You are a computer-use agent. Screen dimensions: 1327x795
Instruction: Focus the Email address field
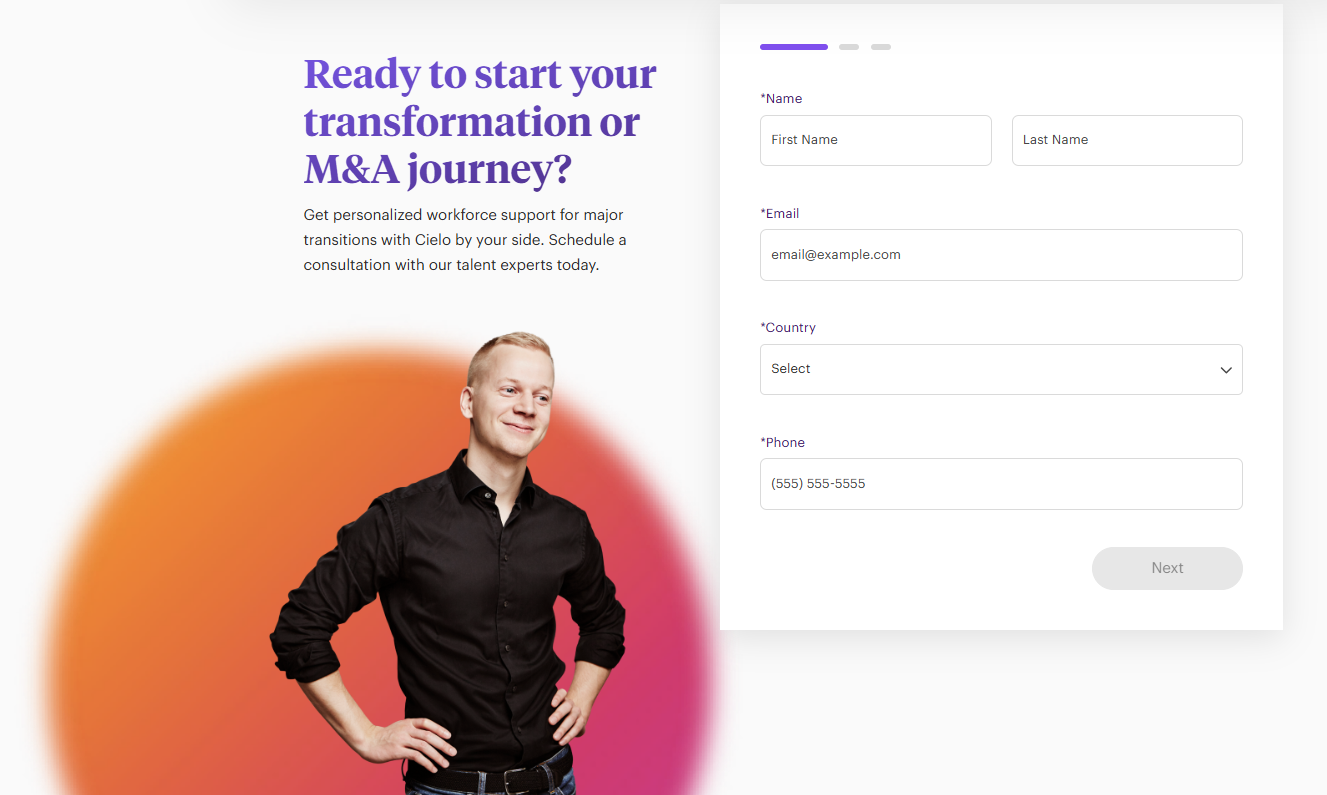pyautogui.click(x=1001, y=255)
